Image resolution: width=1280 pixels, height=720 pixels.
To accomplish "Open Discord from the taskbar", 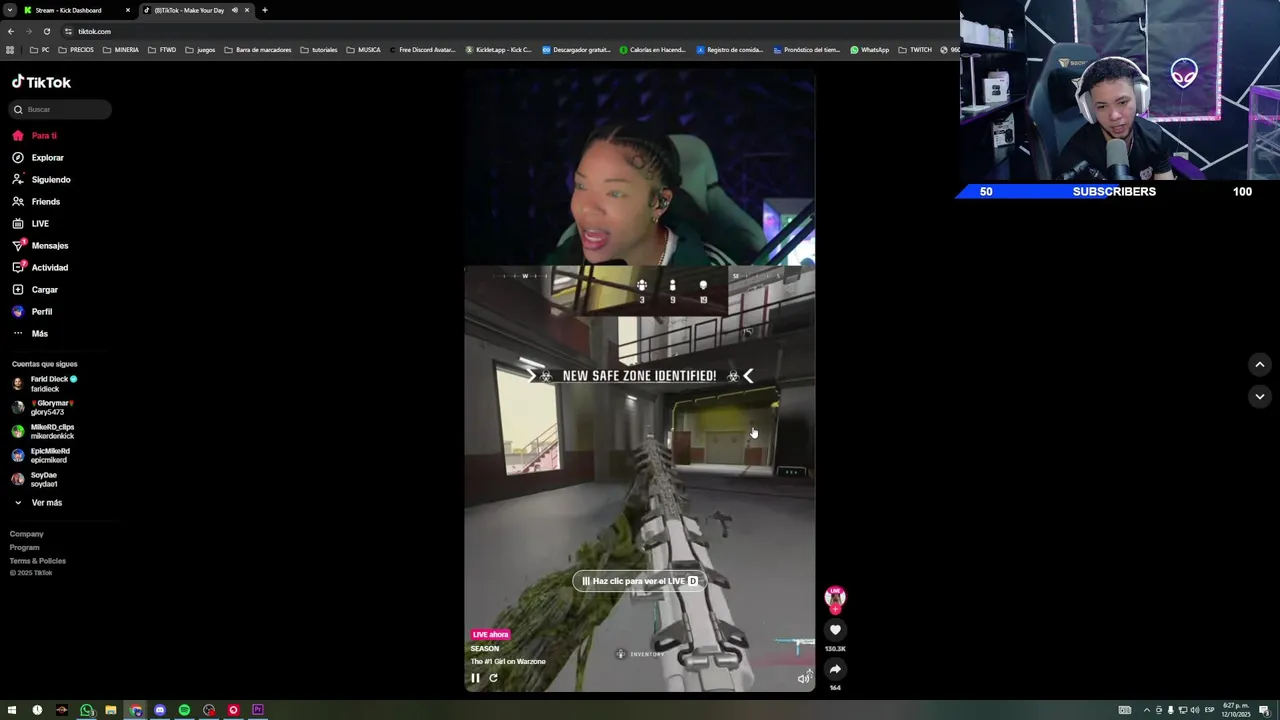I will 160,710.
